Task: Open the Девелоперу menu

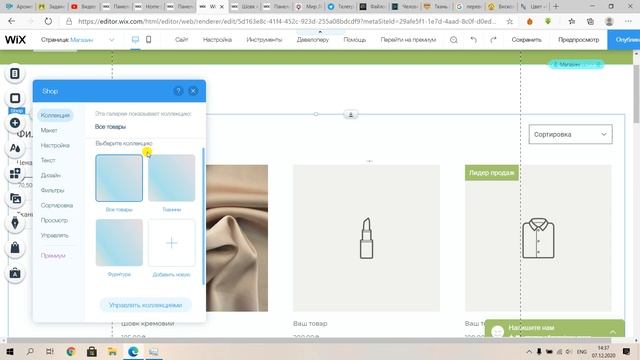Action: tap(313, 40)
